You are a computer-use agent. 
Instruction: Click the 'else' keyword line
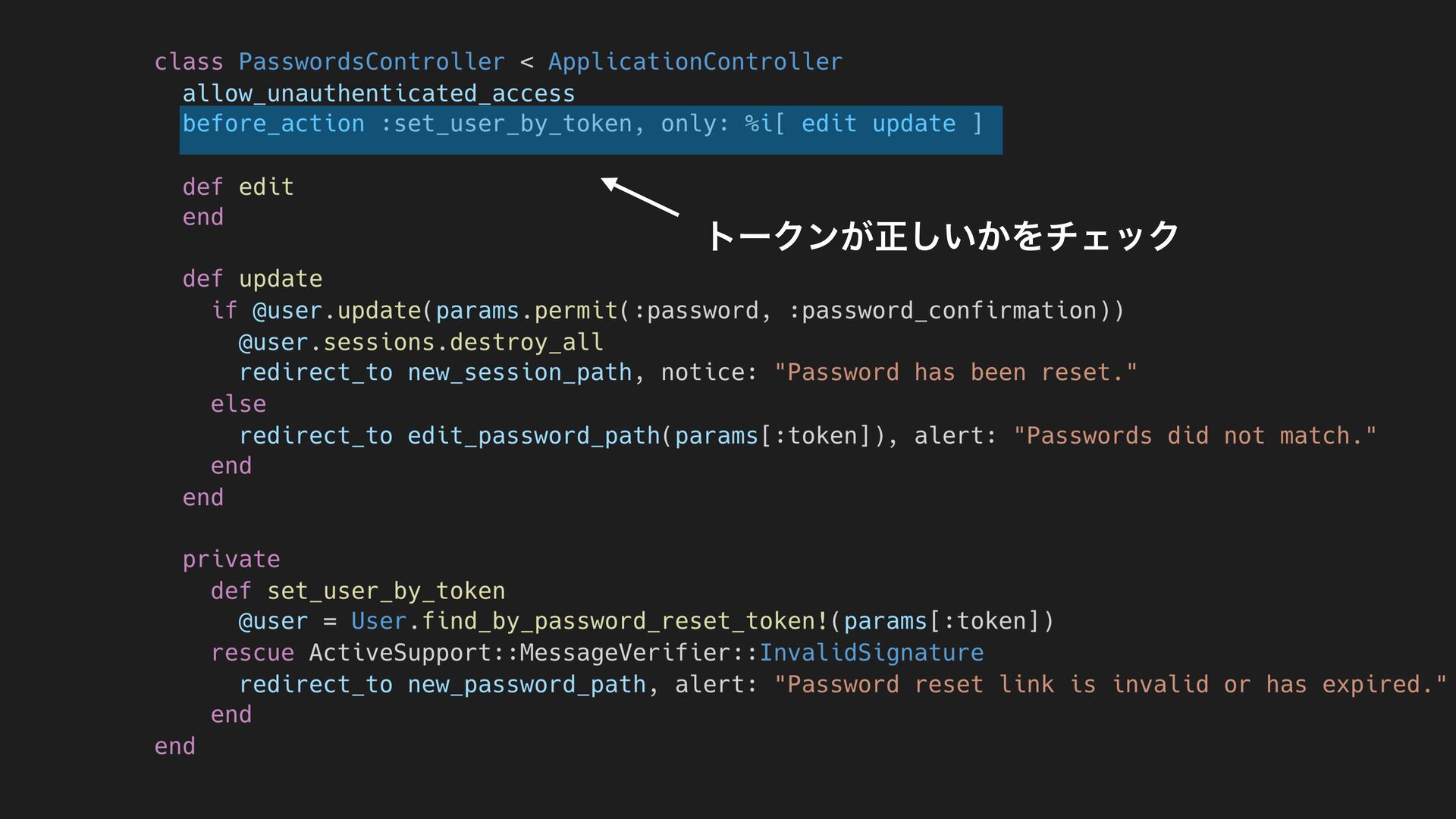[238, 403]
